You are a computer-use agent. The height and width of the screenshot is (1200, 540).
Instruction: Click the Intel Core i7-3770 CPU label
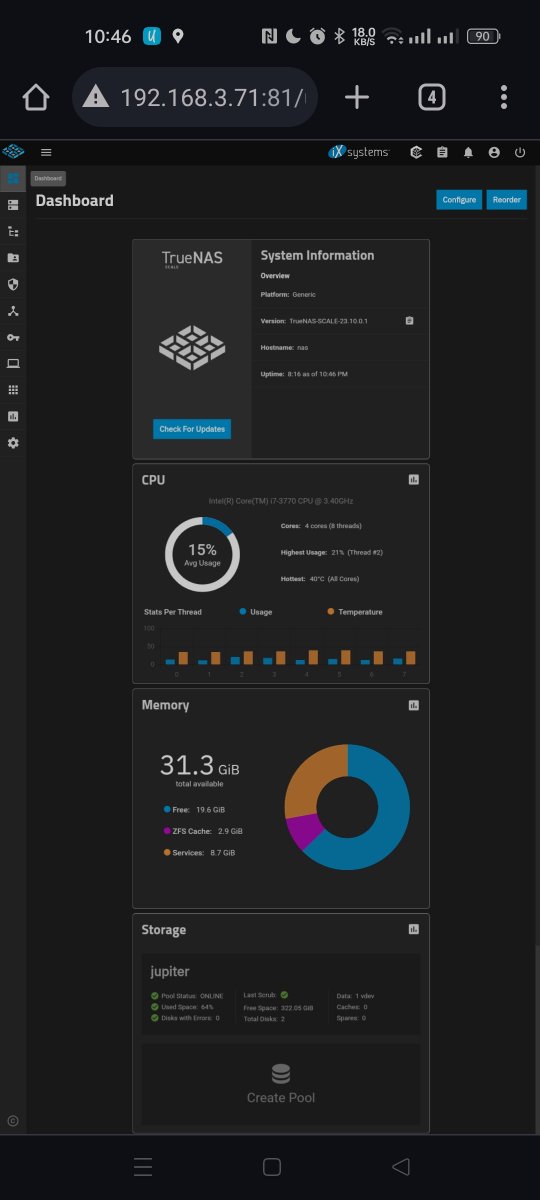click(281, 500)
